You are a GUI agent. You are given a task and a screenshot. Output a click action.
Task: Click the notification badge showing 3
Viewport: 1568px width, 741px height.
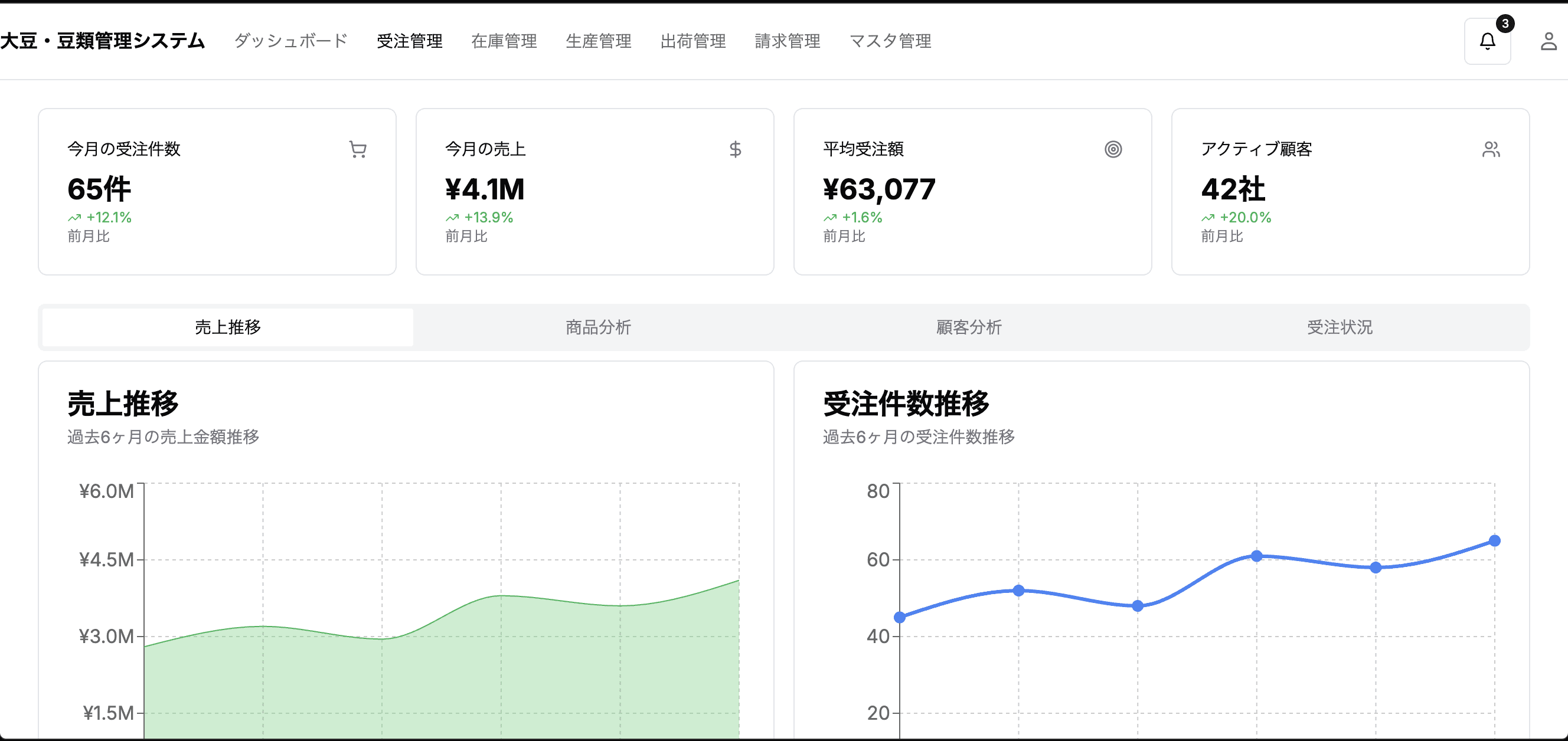tap(1505, 23)
